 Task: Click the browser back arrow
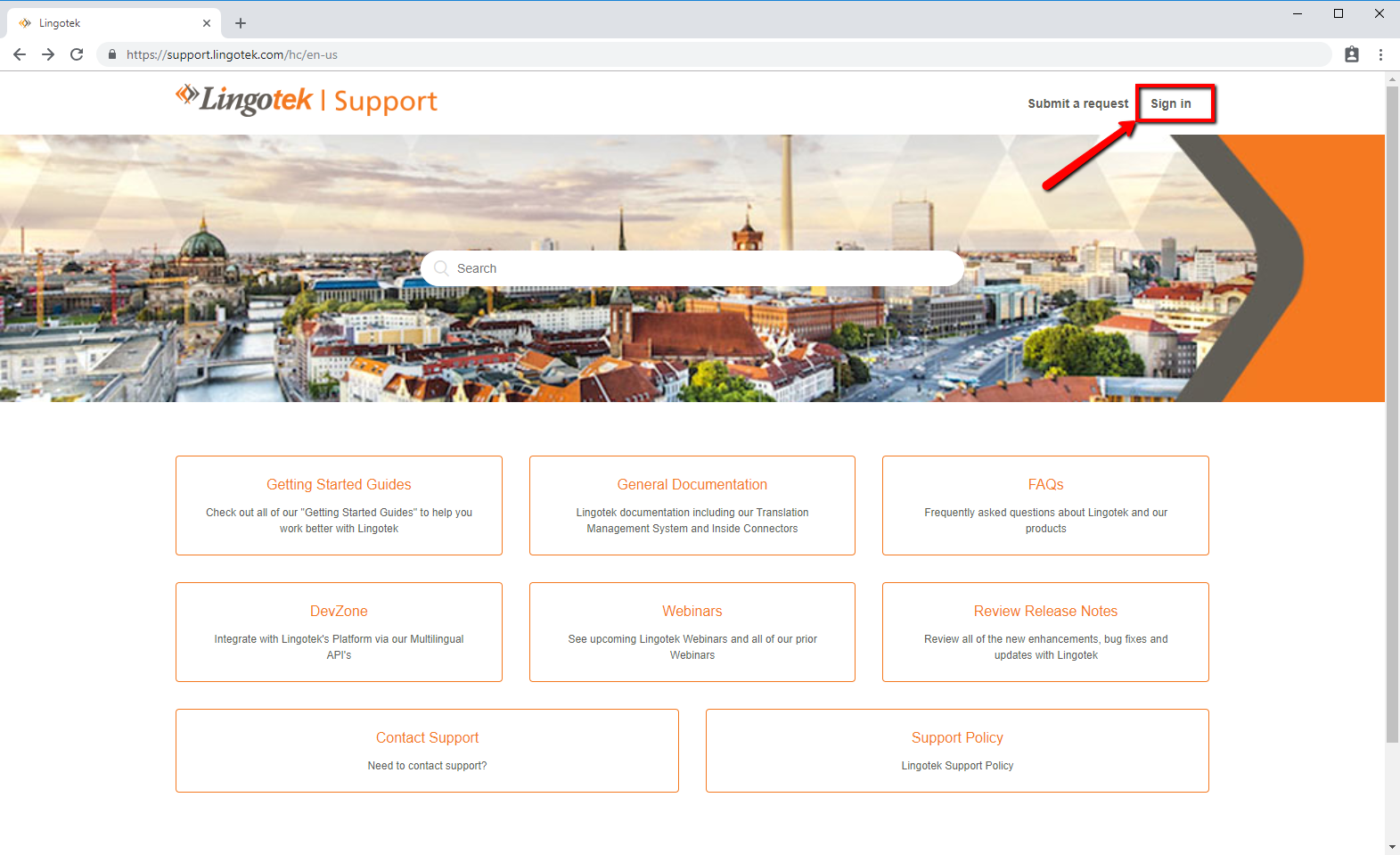(20, 54)
